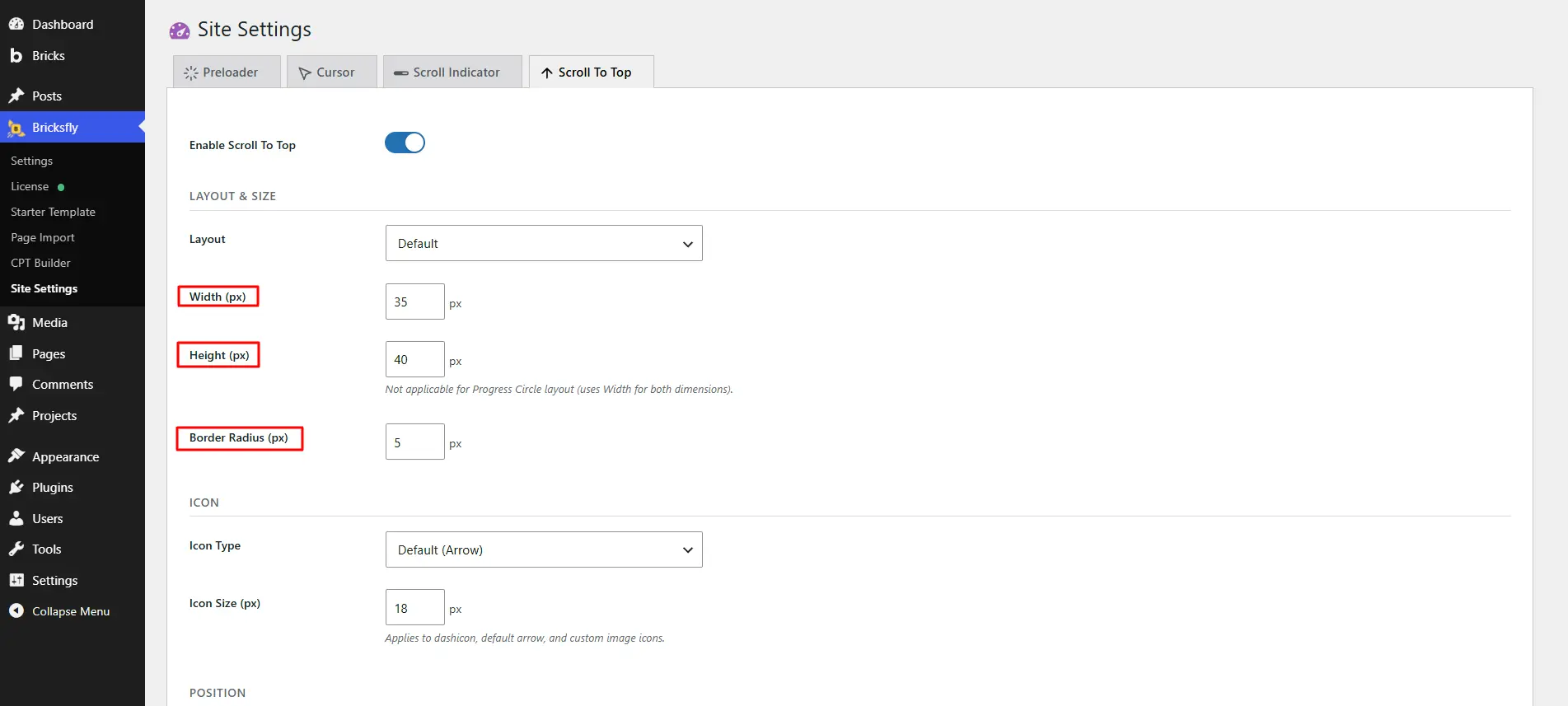This screenshot has width=1568, height=706.
Task: Open the License submenu item
Action: pyautogui.click(x=30, y=186)
